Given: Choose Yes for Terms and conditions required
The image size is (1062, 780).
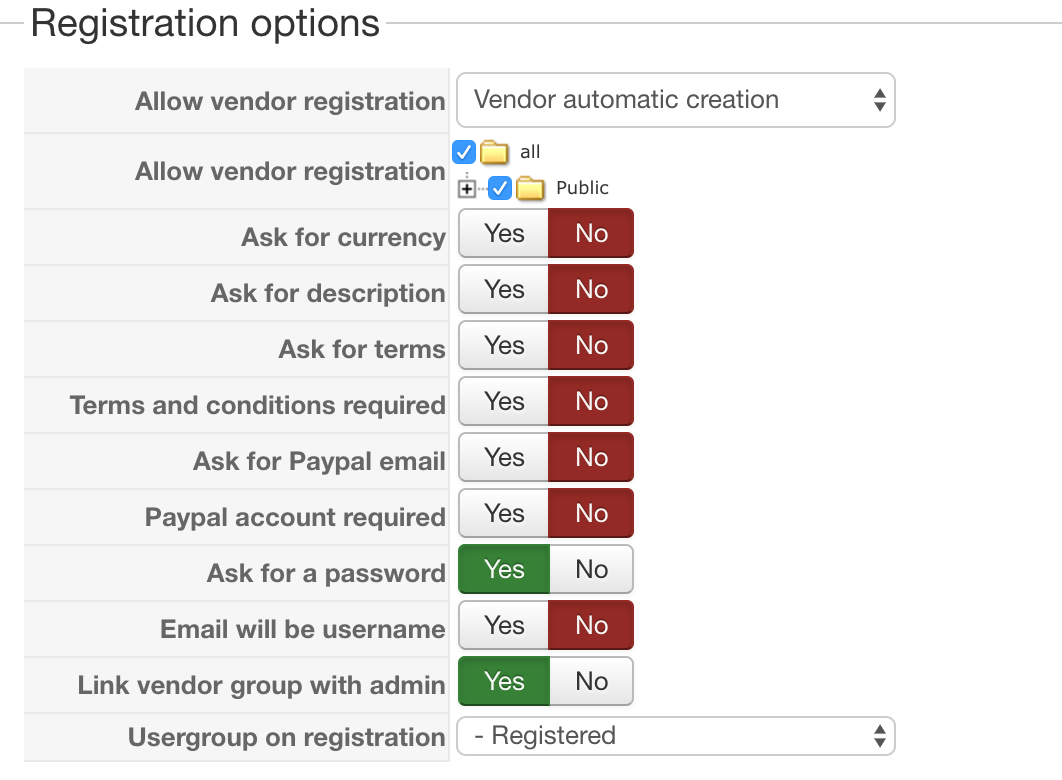Looking at the screenshot, I should click(x=504, y=401).
